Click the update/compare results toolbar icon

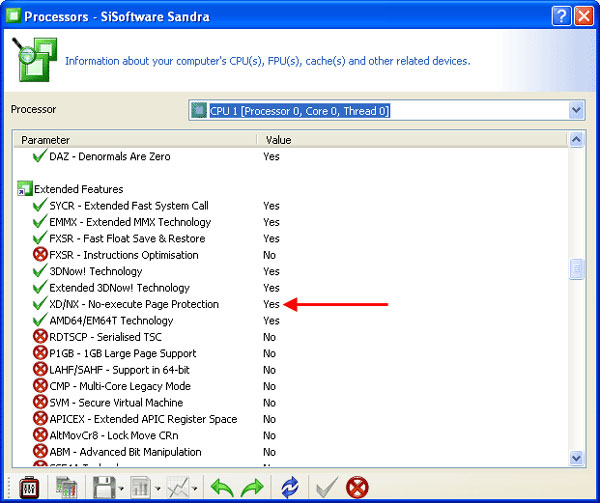coord(67,487)
